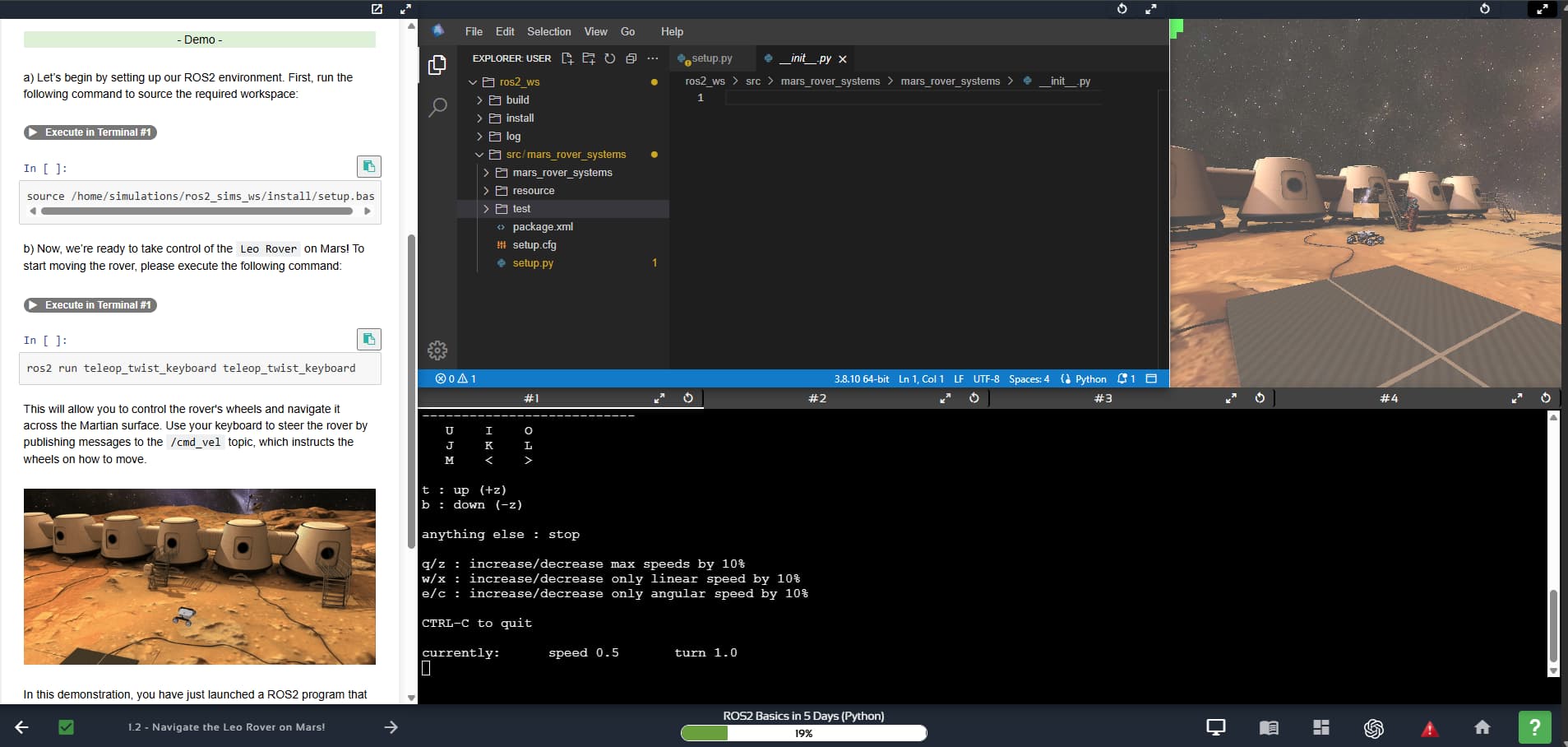Open the home icon in bottom bar
Screen dimensions: 1568x747
(x=1482, y=727)
